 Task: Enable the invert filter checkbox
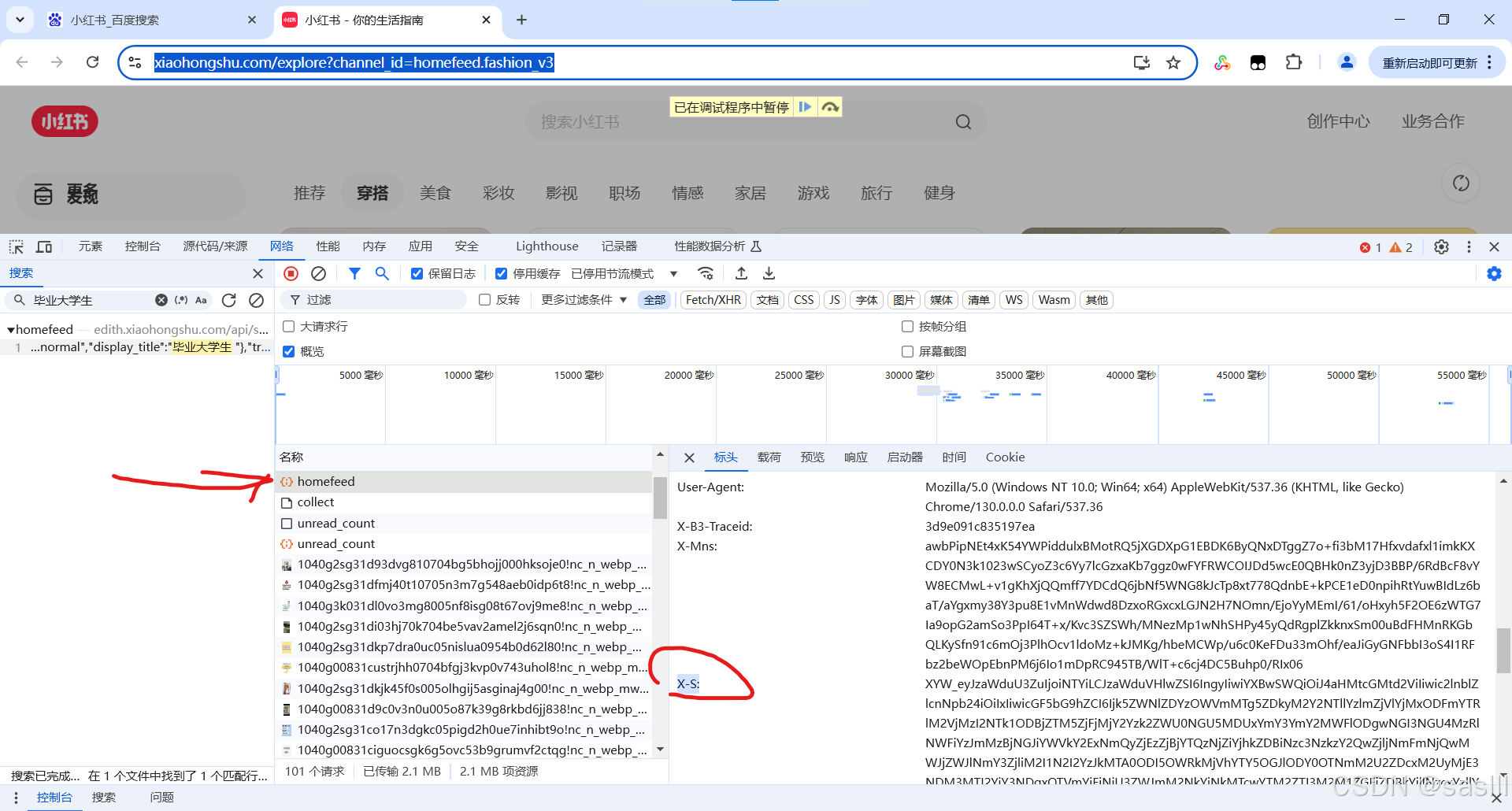click(x=484, y=300)
